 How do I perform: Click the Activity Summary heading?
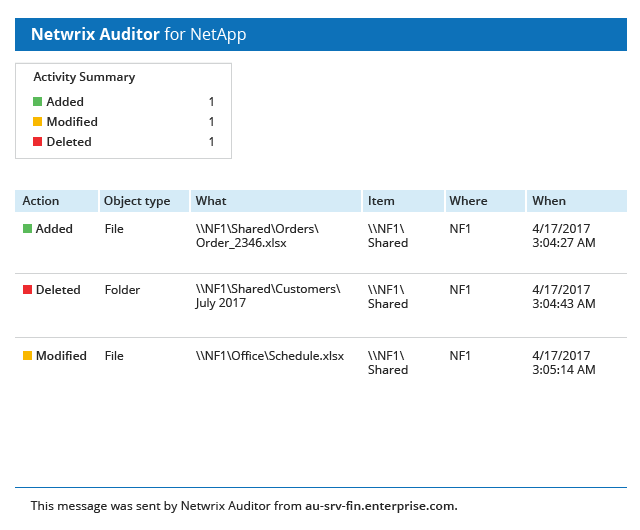(84, 77)
